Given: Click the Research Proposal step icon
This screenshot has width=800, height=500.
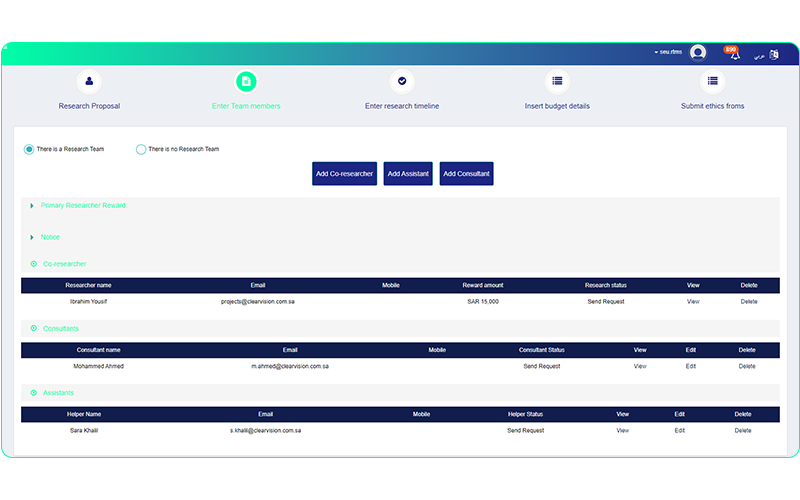Looking at the screenshot, I should (x=89, y=81).
